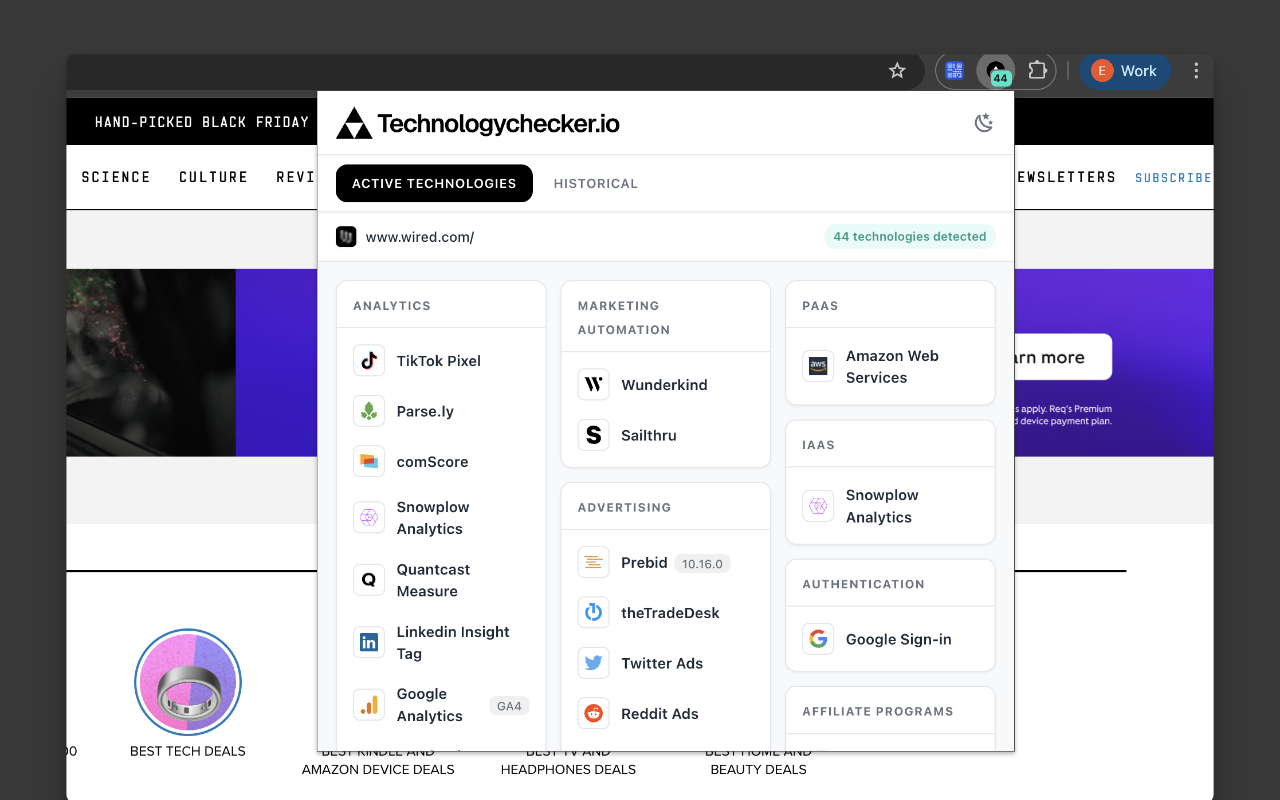Click the Analytics category header
Viewport: 1280px width, 800px height.
pos(392,306)
